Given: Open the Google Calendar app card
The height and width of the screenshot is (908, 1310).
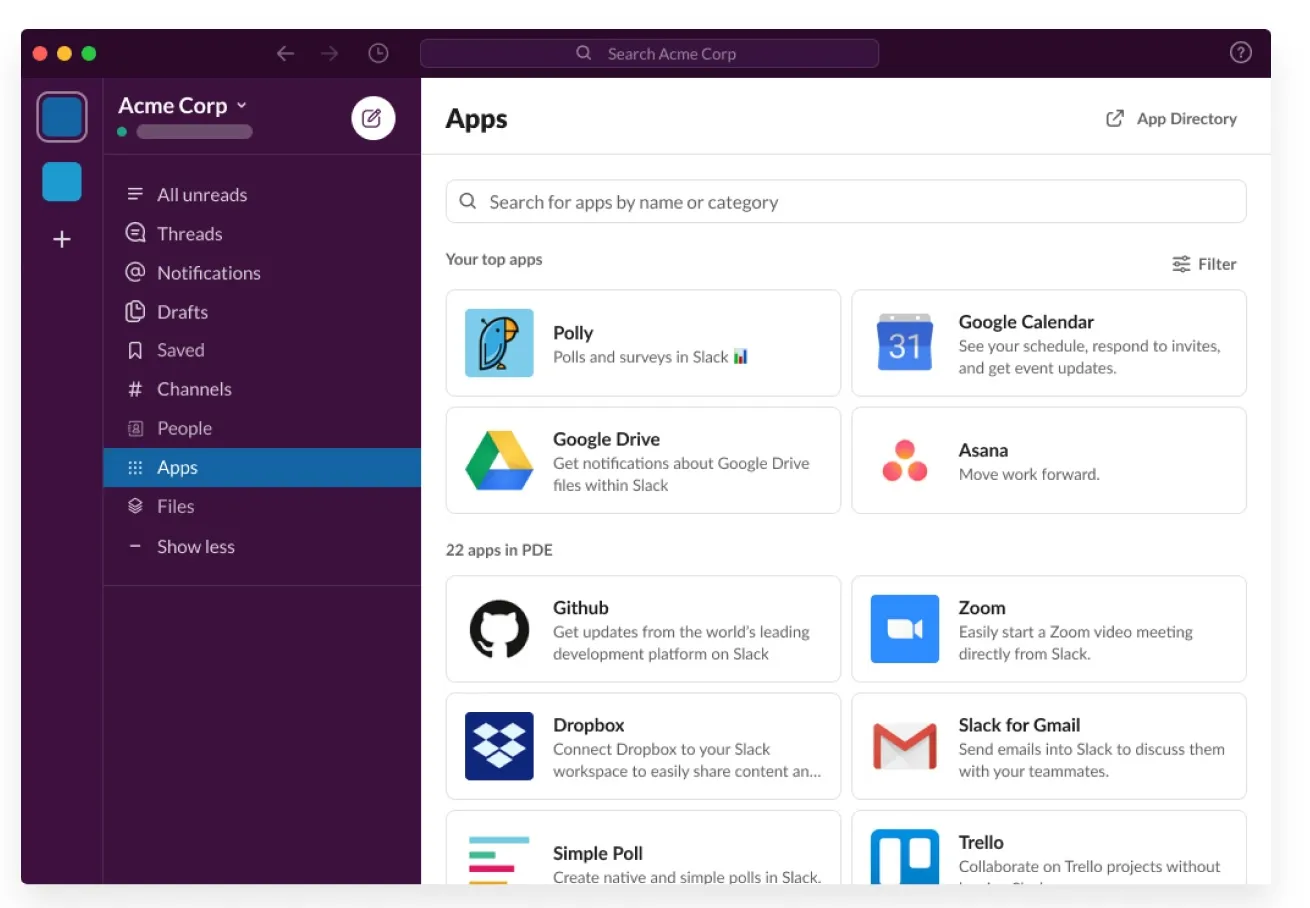Looking at the screenshot, I should pyautogui.click(x=1048, y=343).
